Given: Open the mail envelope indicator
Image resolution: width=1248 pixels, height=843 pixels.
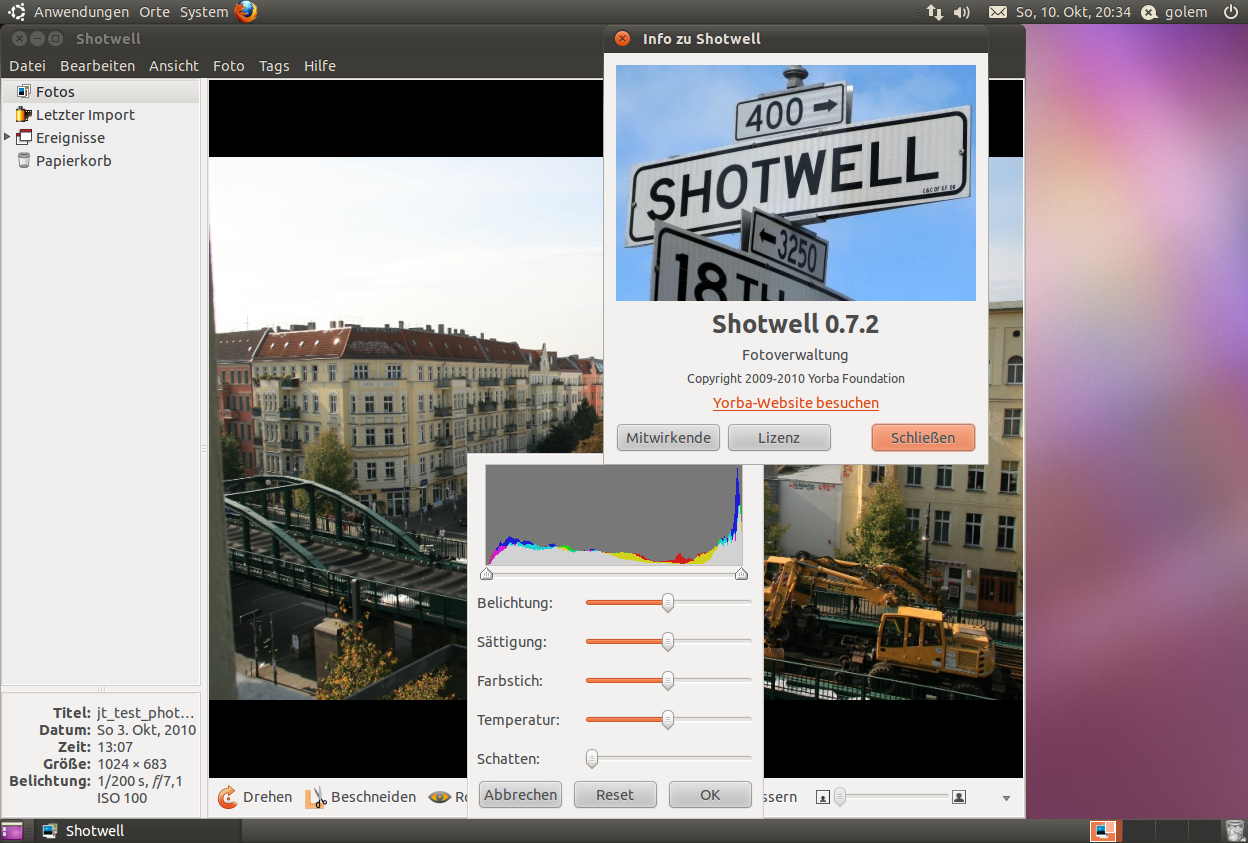Looking at the screenshot, I should tap(997, 12).
